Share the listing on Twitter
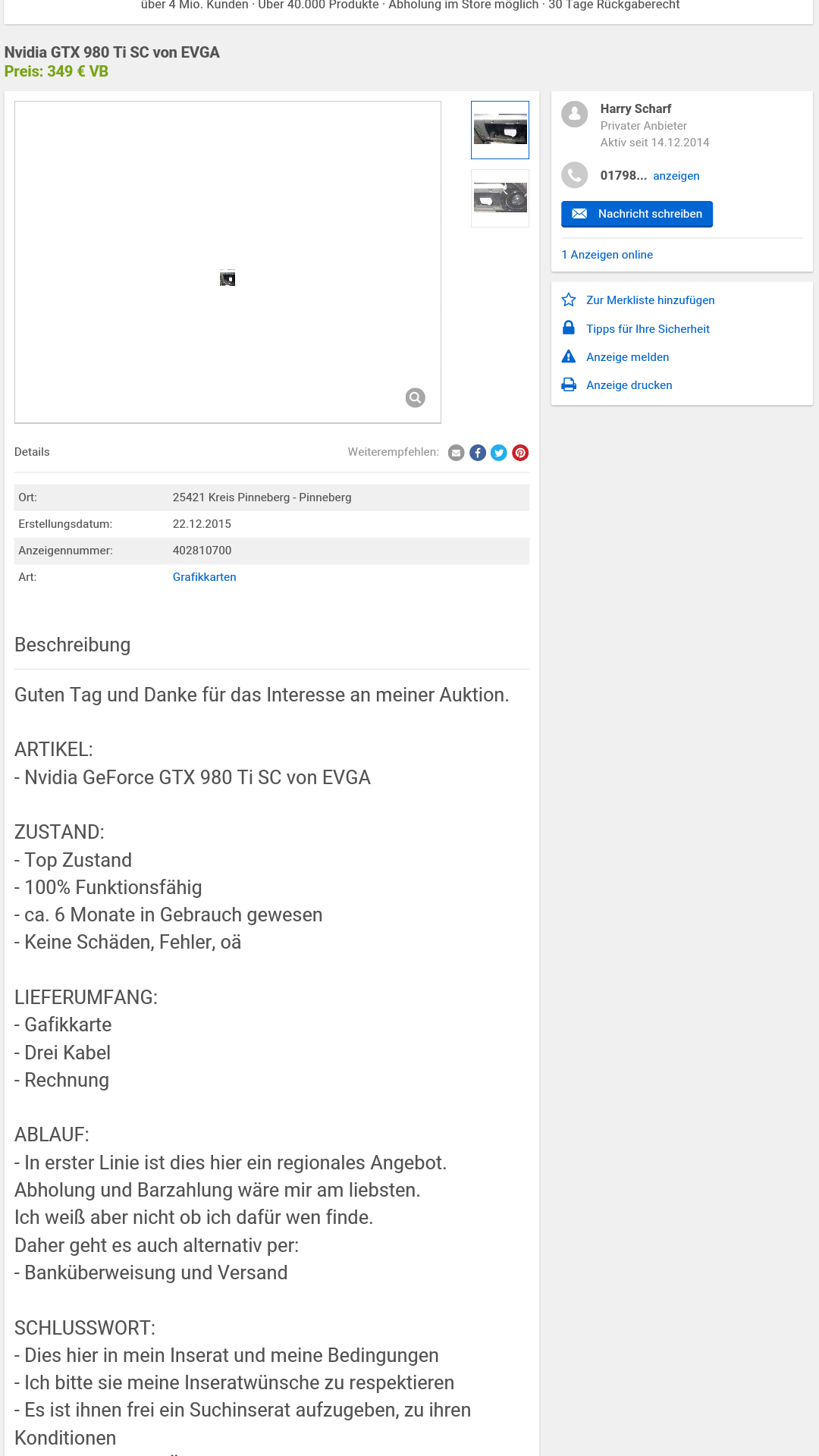The image size is (819, 1456). (x=499, y=453)
